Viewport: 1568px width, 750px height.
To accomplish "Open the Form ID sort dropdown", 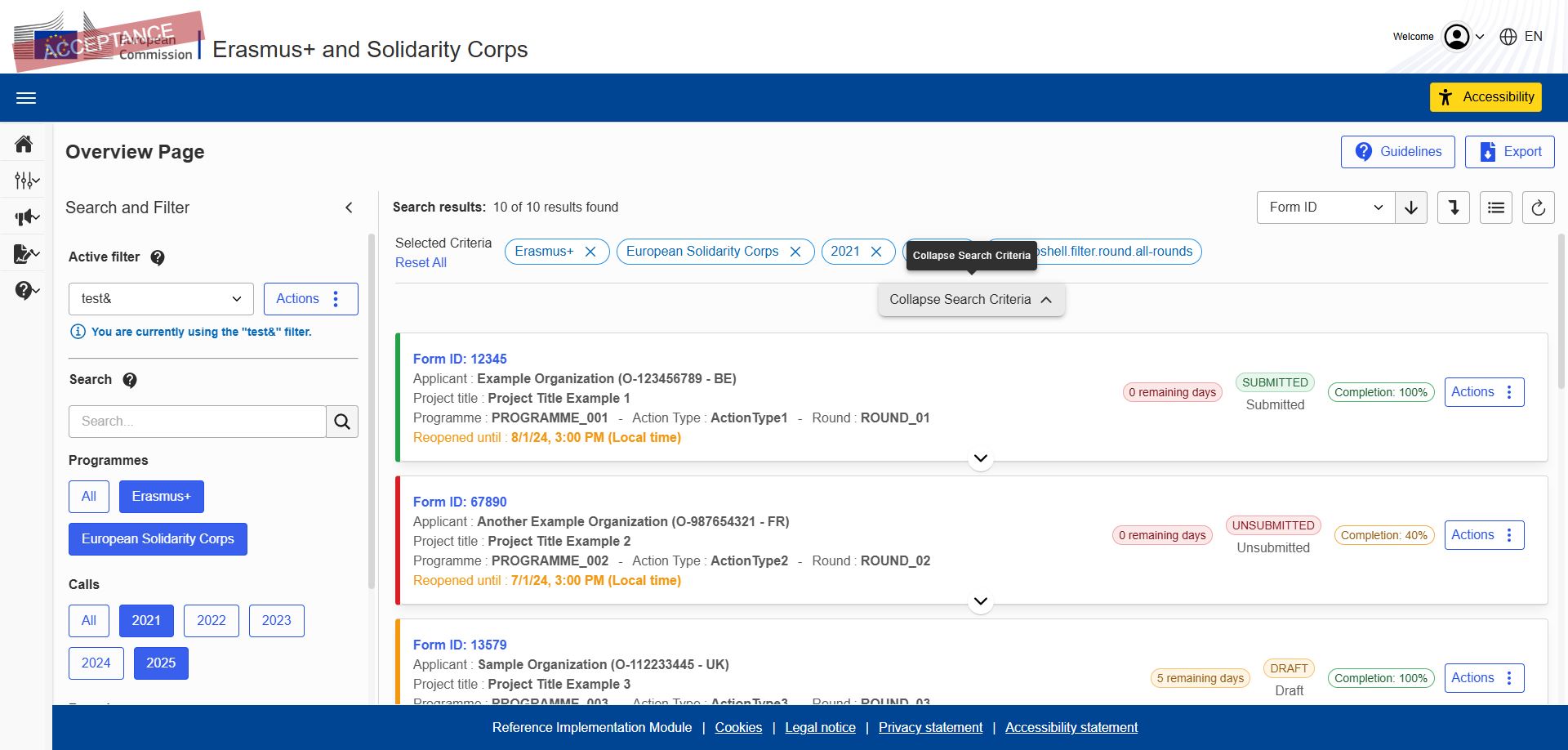I will pyautogui.click(x=1325, y=208).
